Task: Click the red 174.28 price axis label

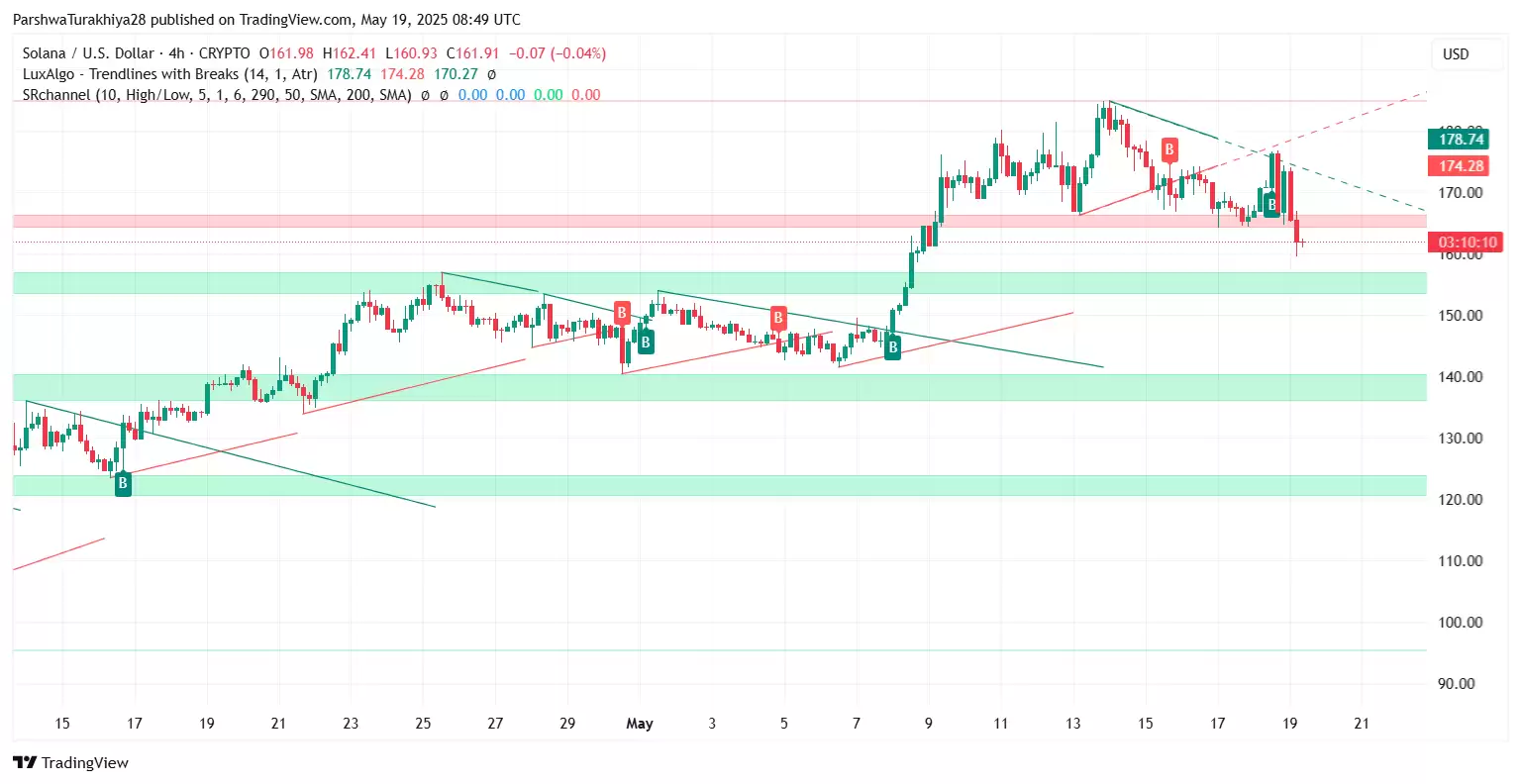Action: (1461, 166)
